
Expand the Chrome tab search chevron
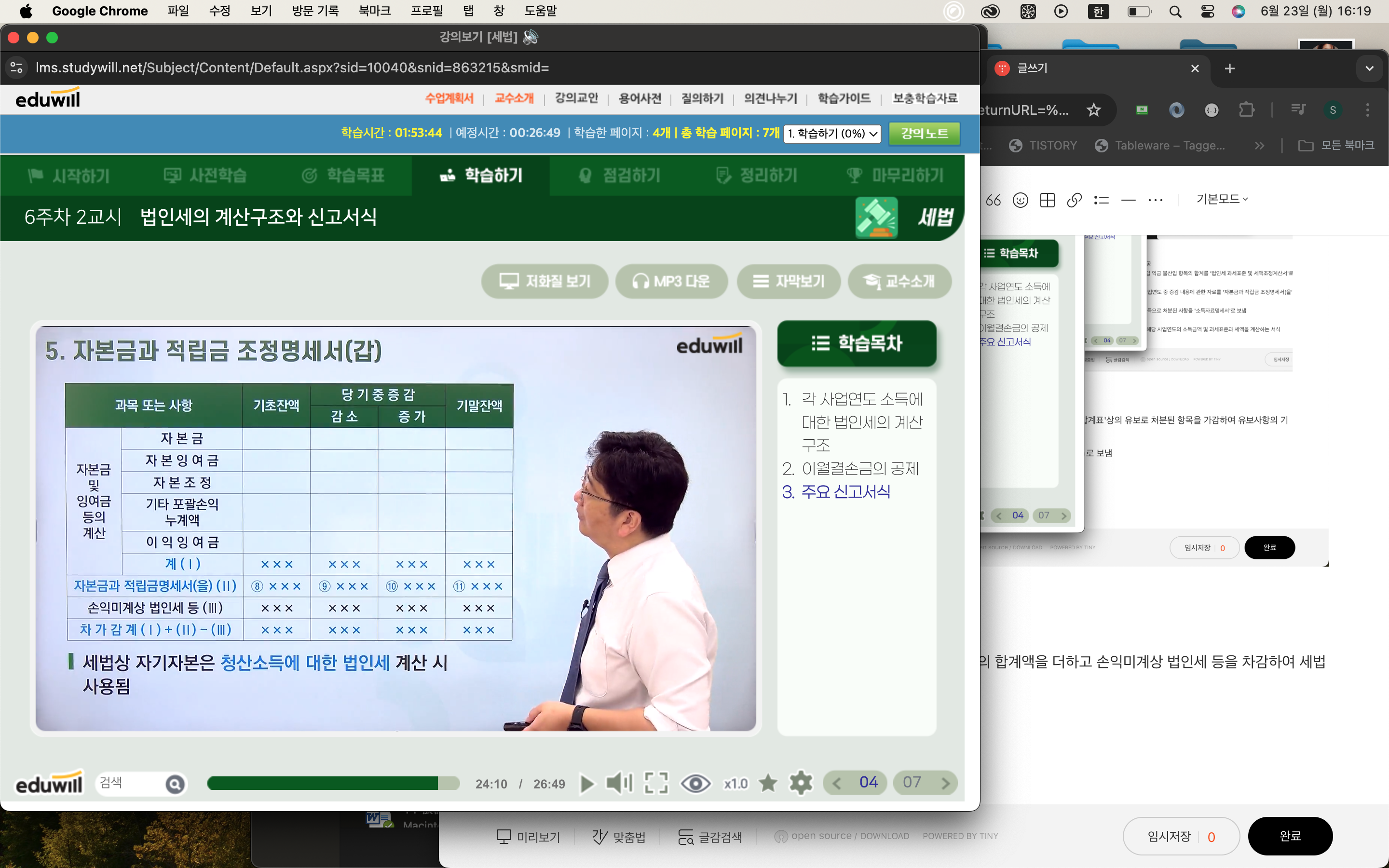(1370, 68)
